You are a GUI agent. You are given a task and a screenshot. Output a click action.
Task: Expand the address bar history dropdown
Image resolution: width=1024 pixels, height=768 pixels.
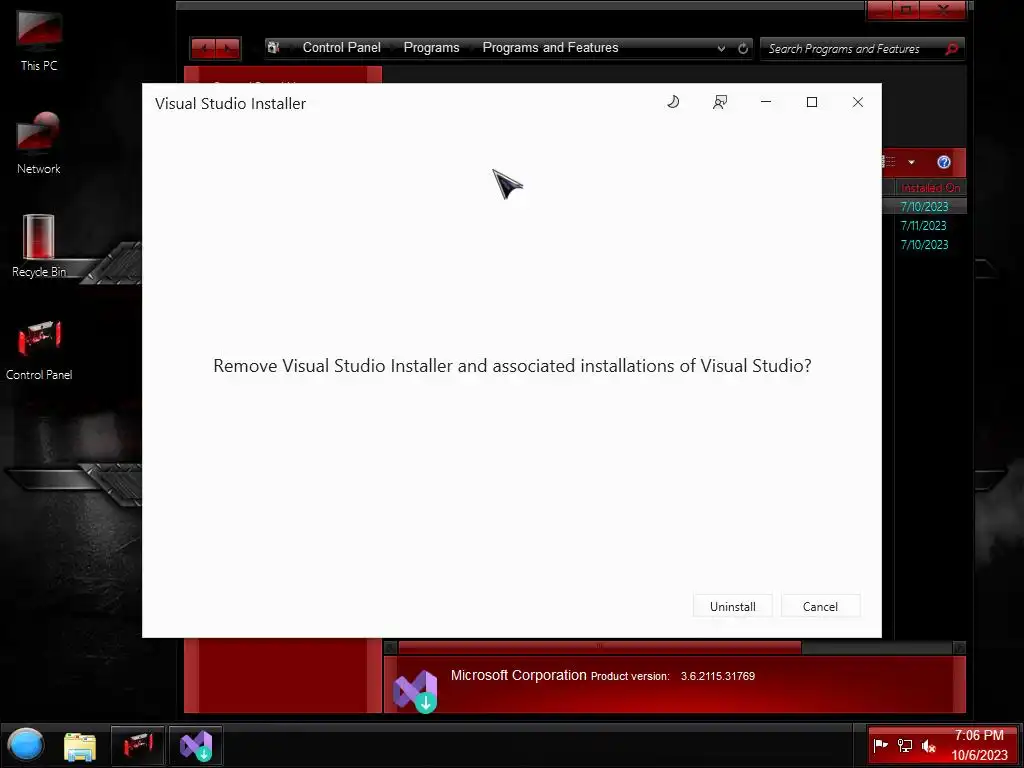pyautogui.click(x=721, y=48)
